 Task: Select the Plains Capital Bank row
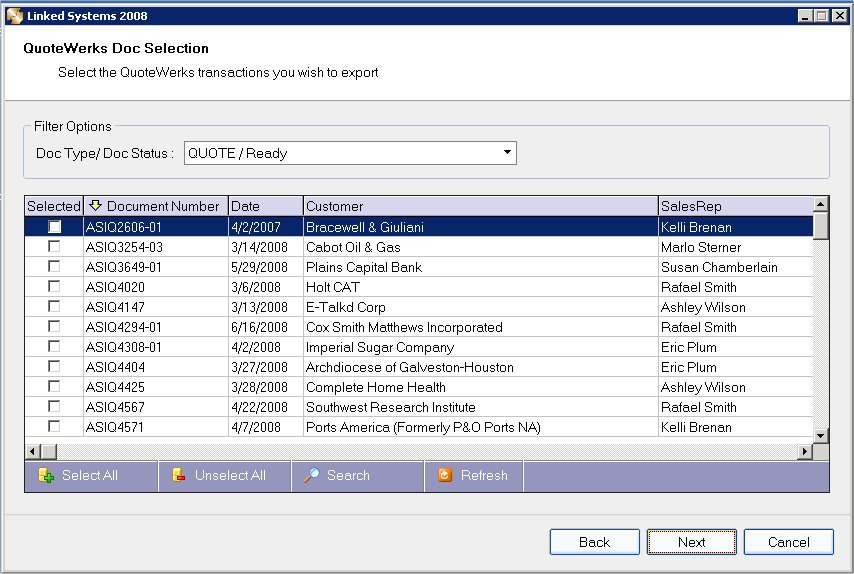419,267
